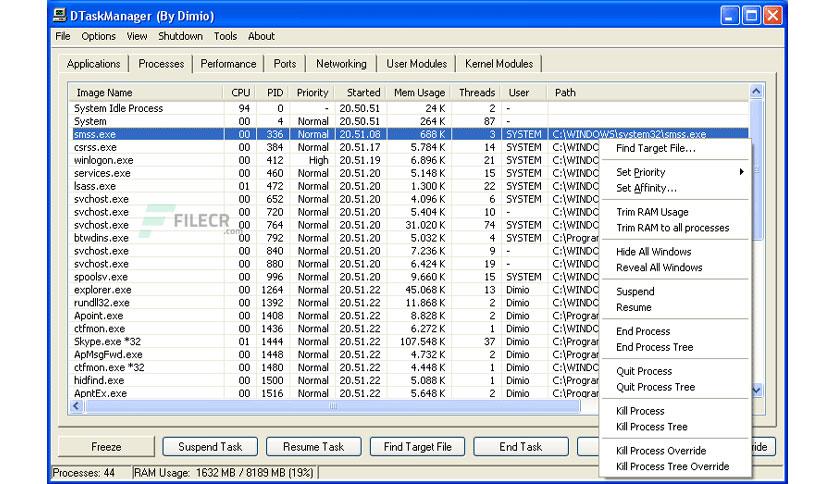This screenshot has height=484, width=836.
Task: Sort by Path column header
Action: coord(648,93)
